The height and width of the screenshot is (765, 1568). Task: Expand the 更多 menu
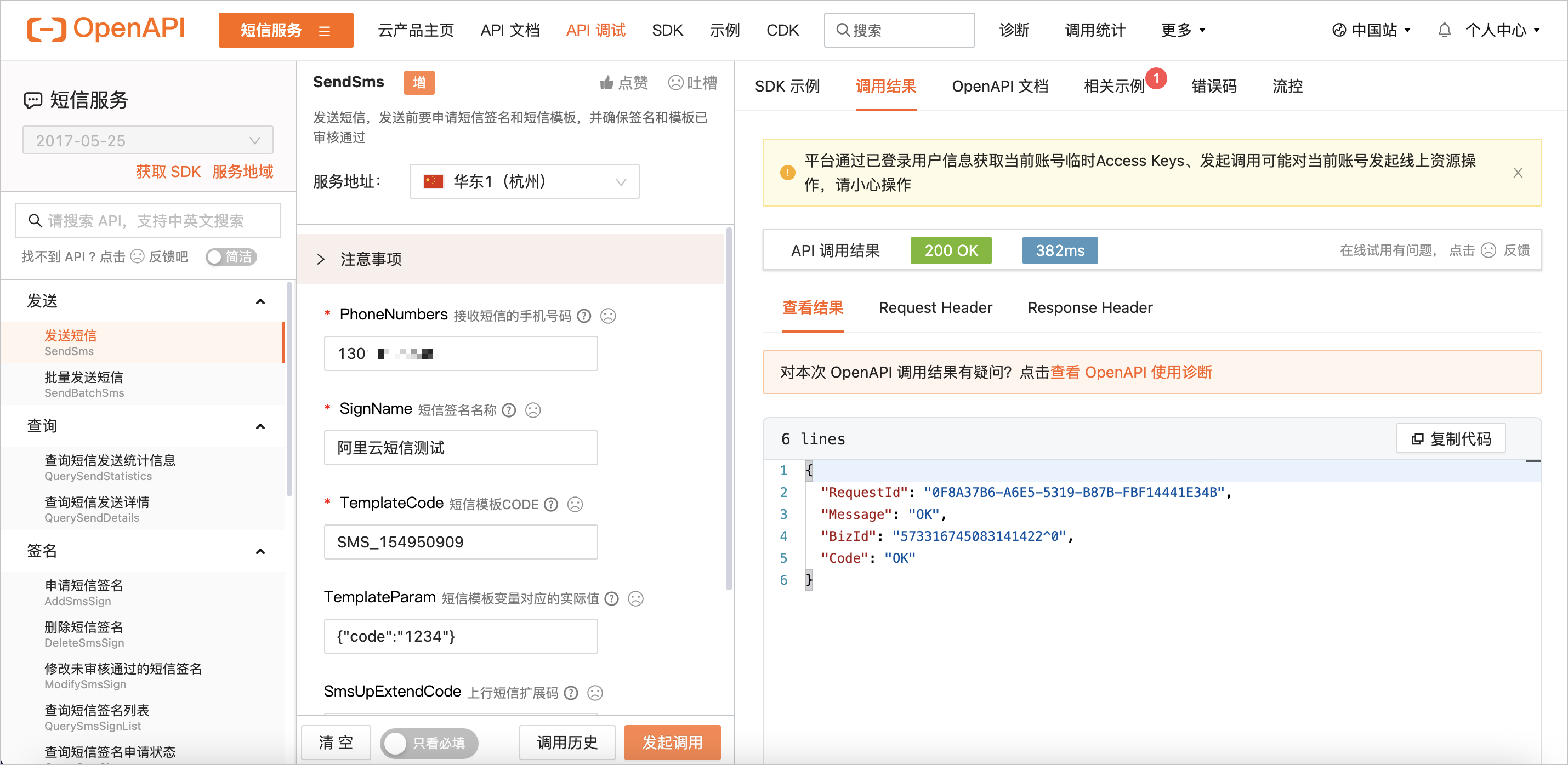click(x=1183, y=31)
